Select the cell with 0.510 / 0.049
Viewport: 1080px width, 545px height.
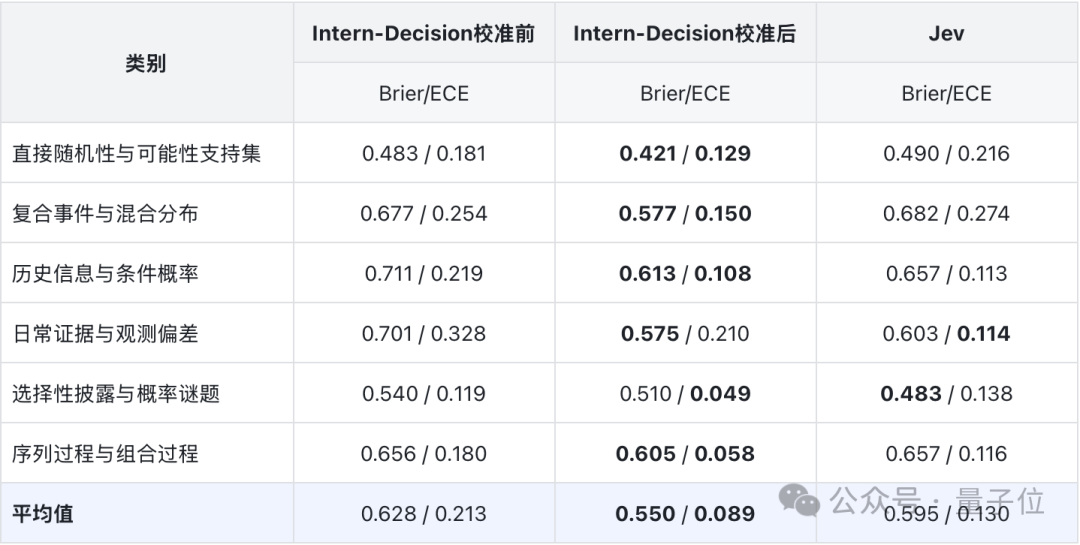685,393
